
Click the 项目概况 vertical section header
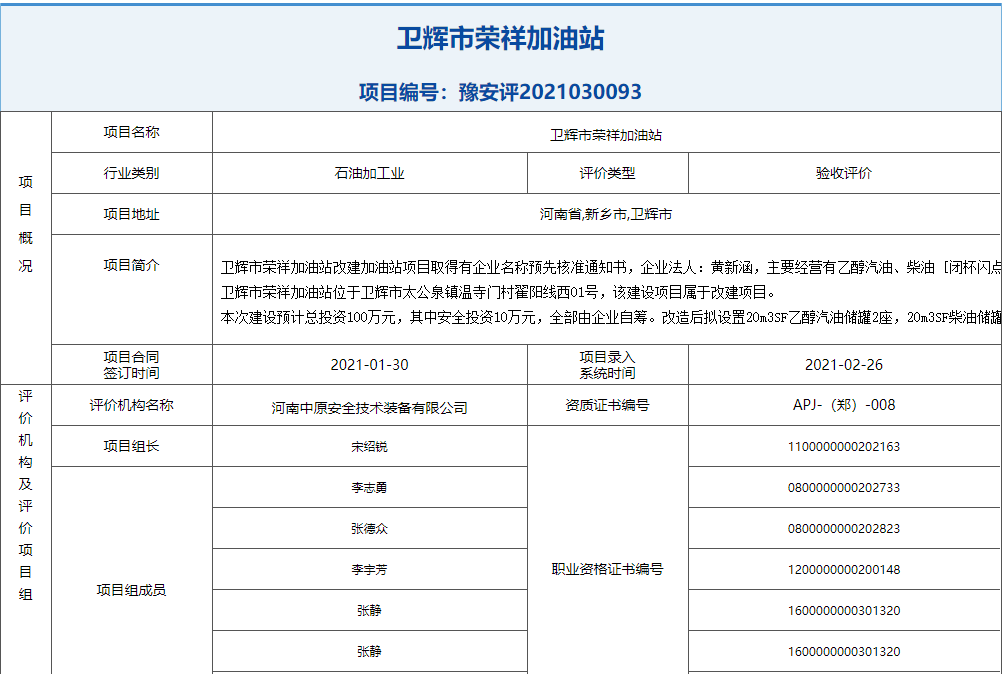pos(26,224)
